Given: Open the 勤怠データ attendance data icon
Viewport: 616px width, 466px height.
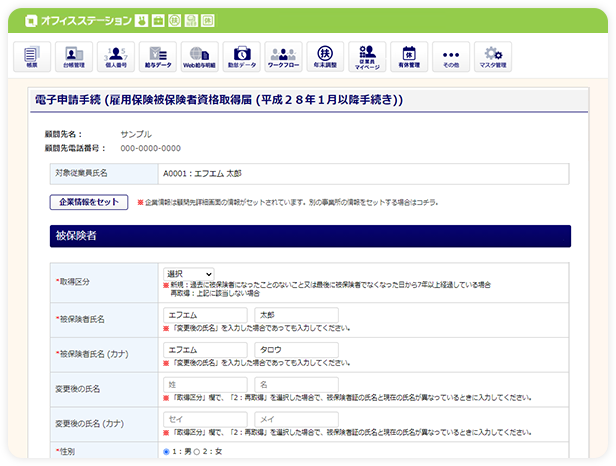Looking at the screenshot, I should point(242,57).
